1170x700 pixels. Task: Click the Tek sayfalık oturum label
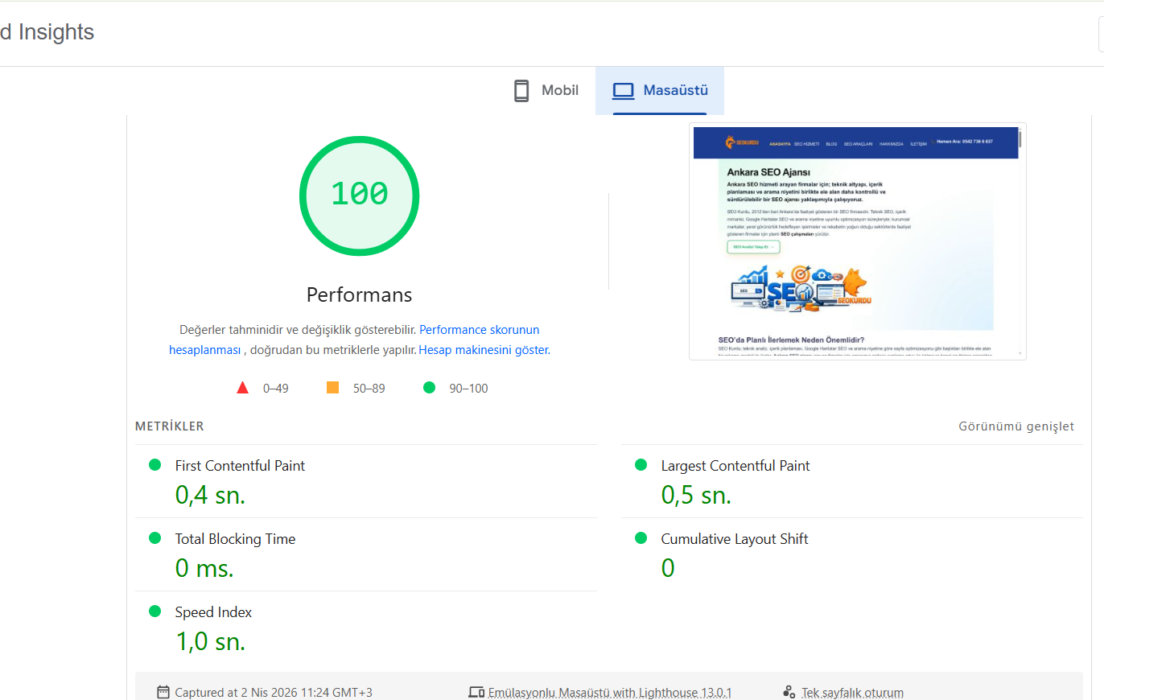852,692
